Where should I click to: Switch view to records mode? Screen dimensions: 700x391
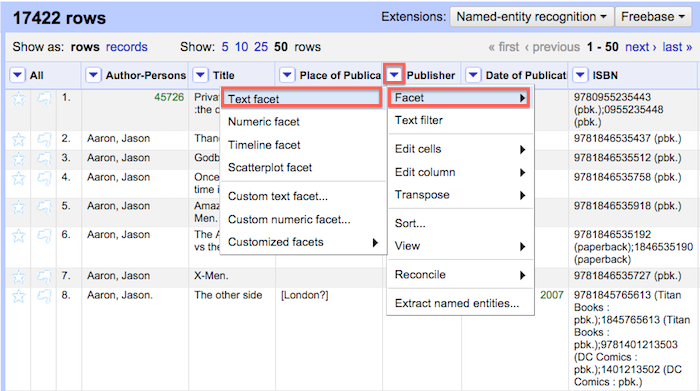[126, 47]
